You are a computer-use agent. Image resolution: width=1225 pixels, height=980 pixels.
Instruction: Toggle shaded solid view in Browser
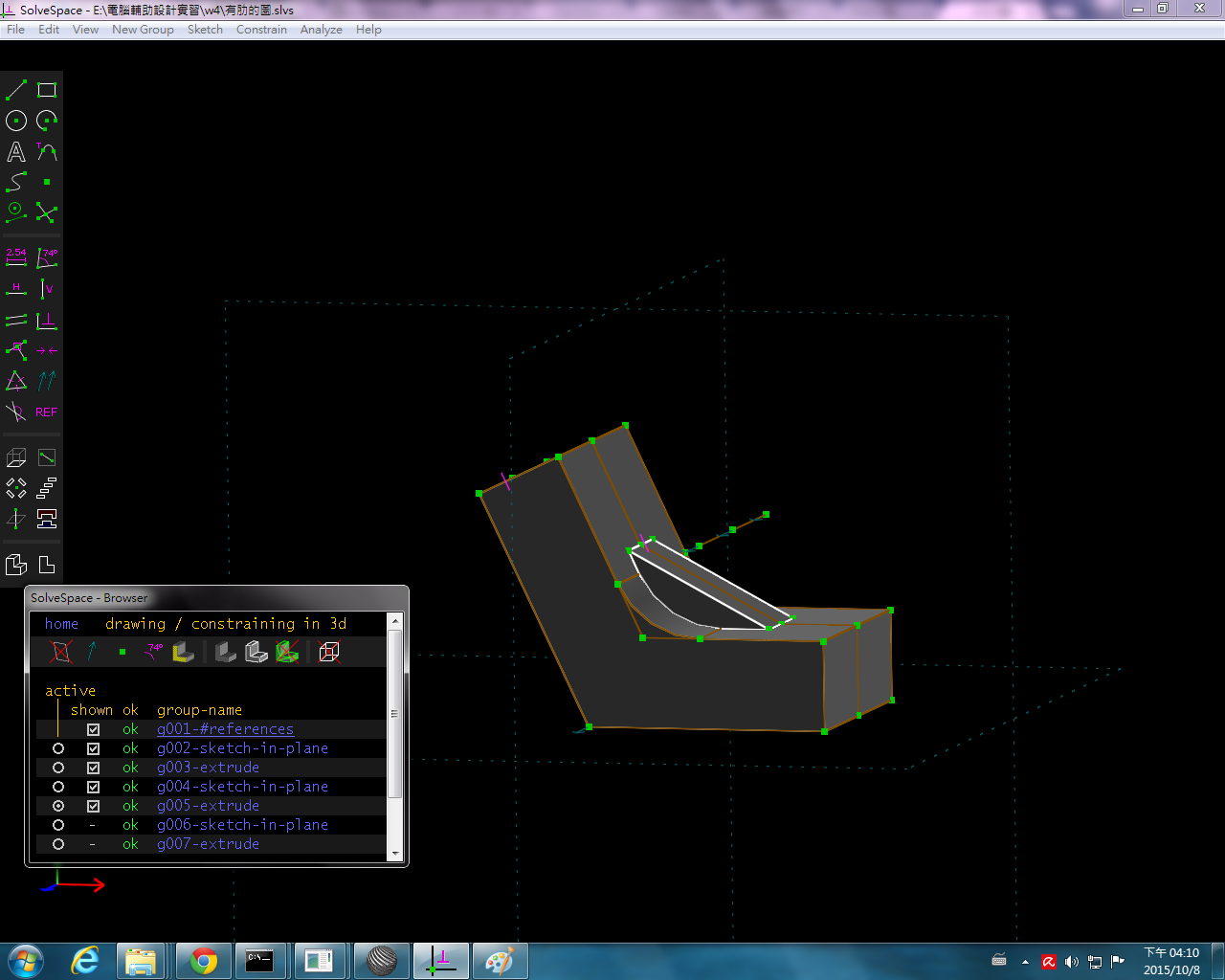point(226,652)
